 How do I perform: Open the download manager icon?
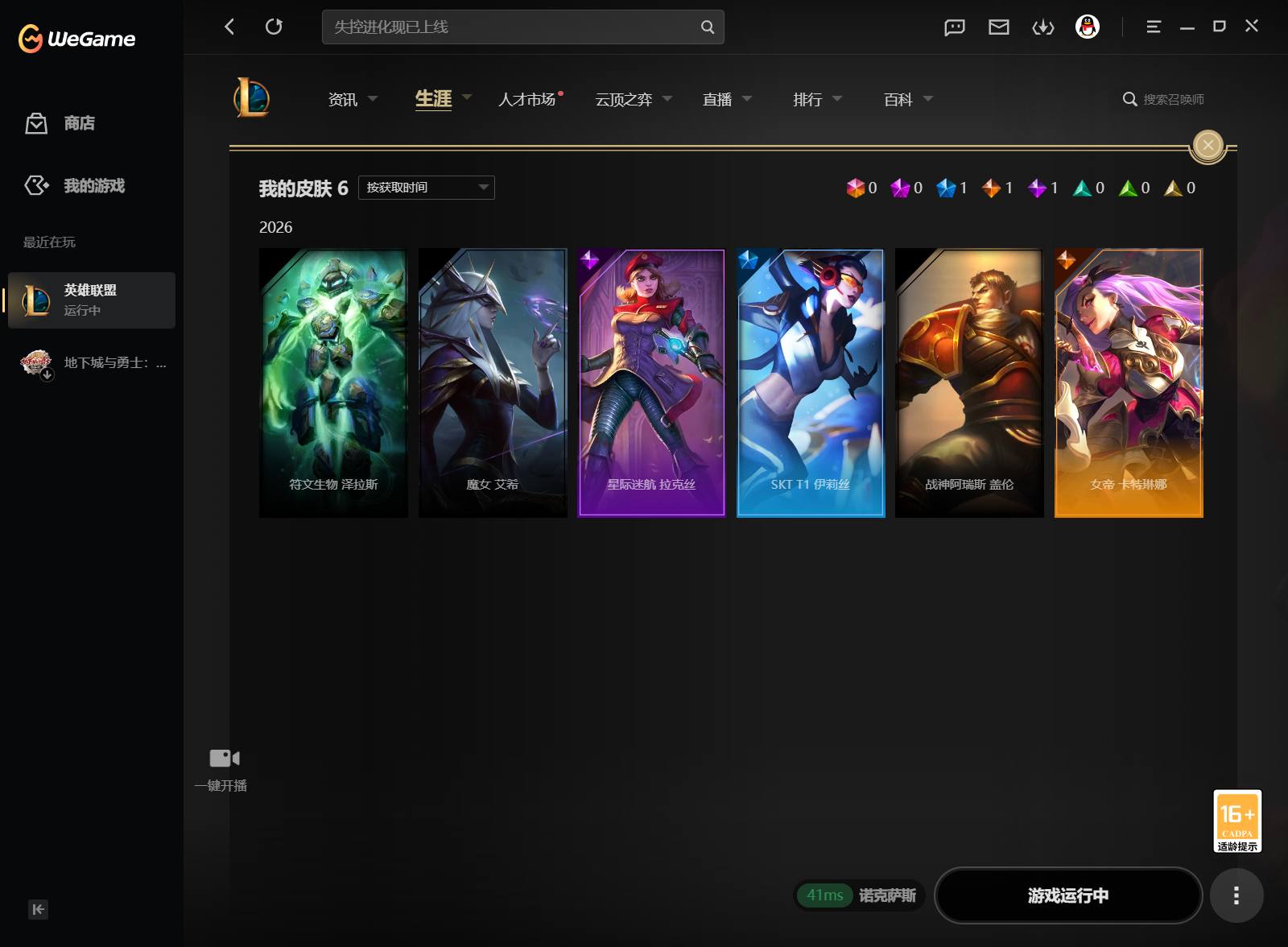point(1043,27)
